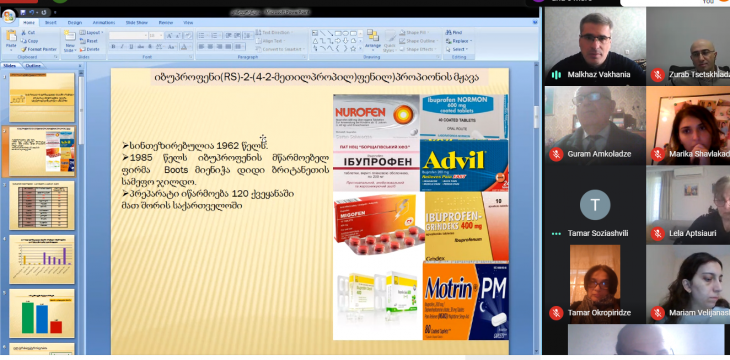Toggle underline formatting
This screenshot has width=730, height=360.
point(131,47)
